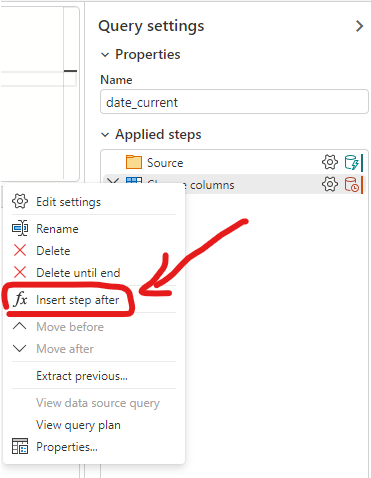Viewport: 371px width, 478px height.
Task: Choose Edit settings from context menu
Action: click(x=94, y=202)
